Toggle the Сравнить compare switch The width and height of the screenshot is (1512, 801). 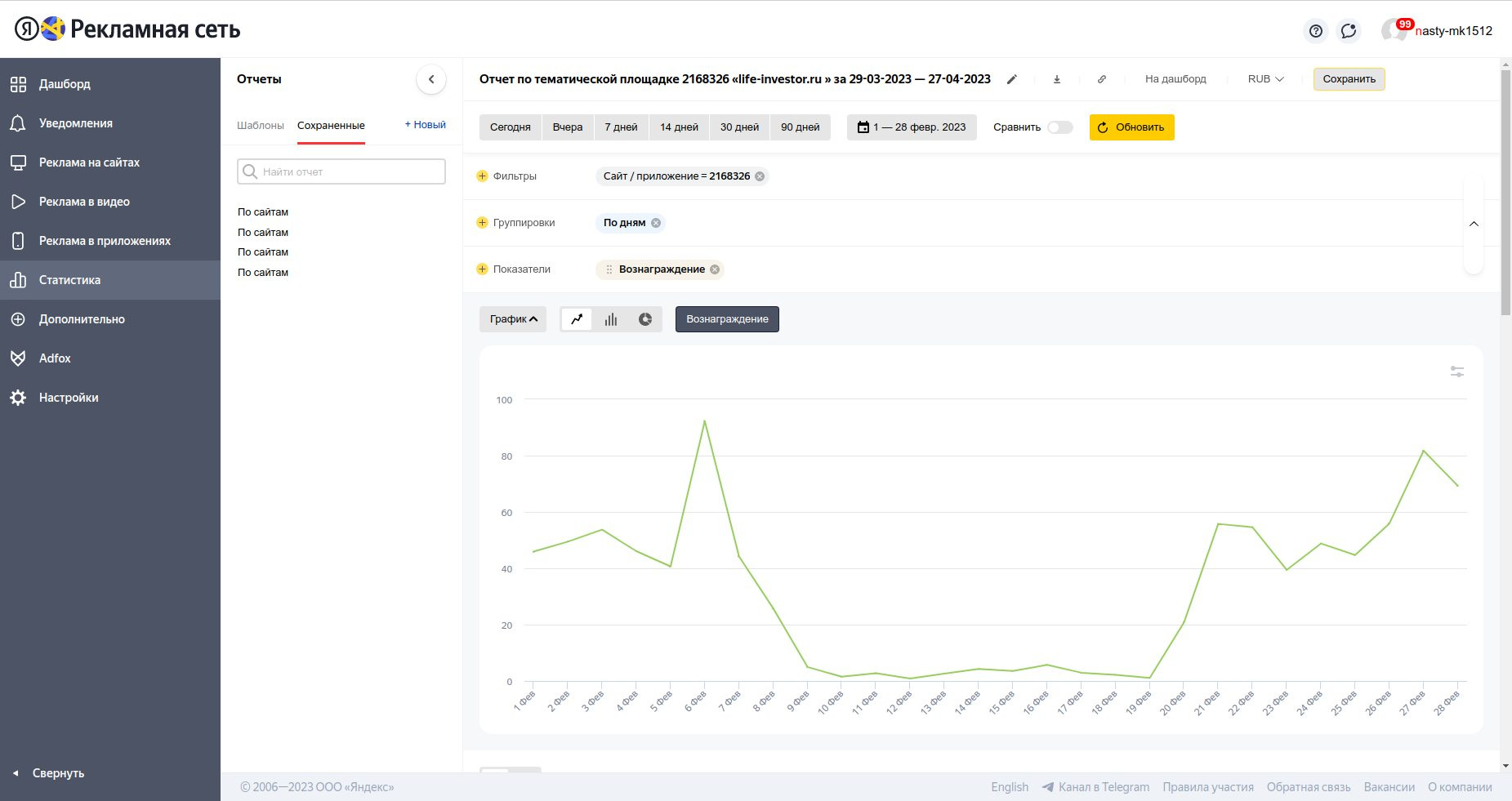(x=1059, y=127)
